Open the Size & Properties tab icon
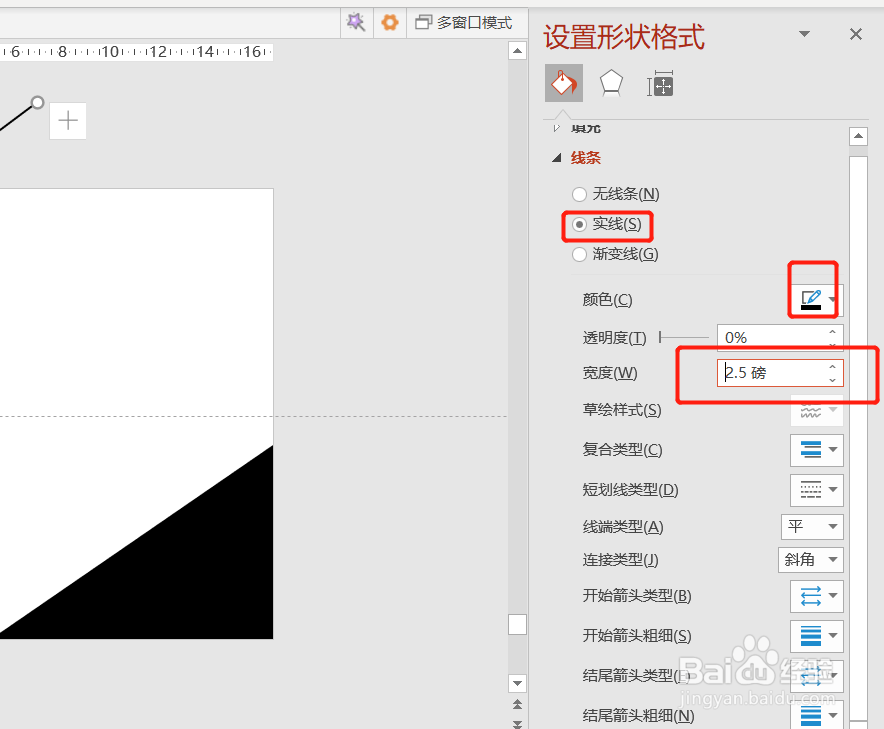Viewport: 884px width, 729px height. 660,84
